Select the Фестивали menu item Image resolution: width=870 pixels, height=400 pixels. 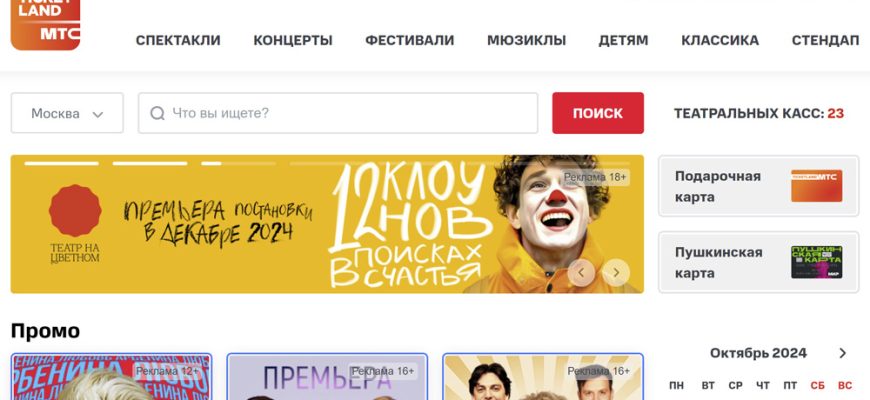pos(409,40)
